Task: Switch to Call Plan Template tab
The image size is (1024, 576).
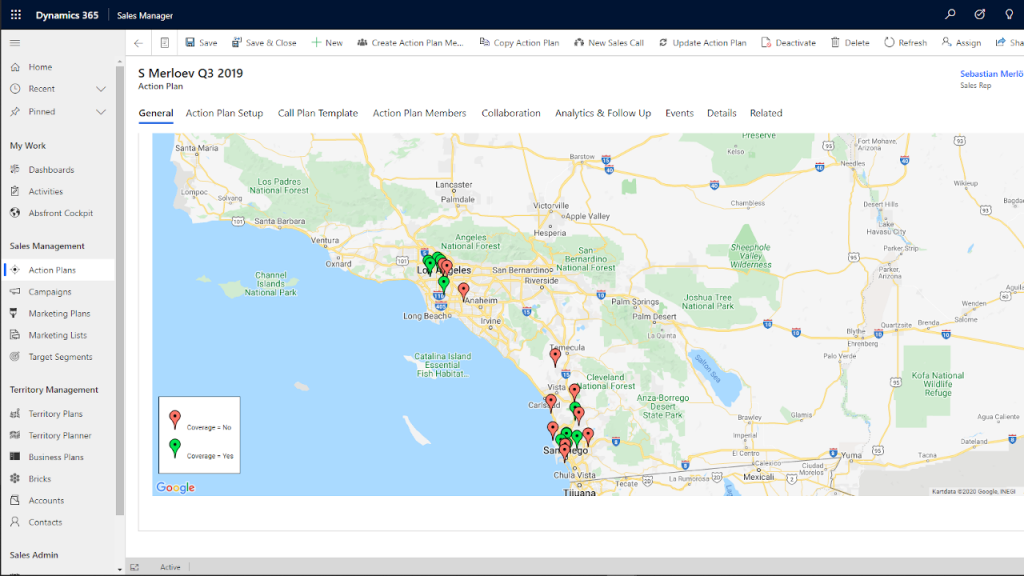Action: 318,113
